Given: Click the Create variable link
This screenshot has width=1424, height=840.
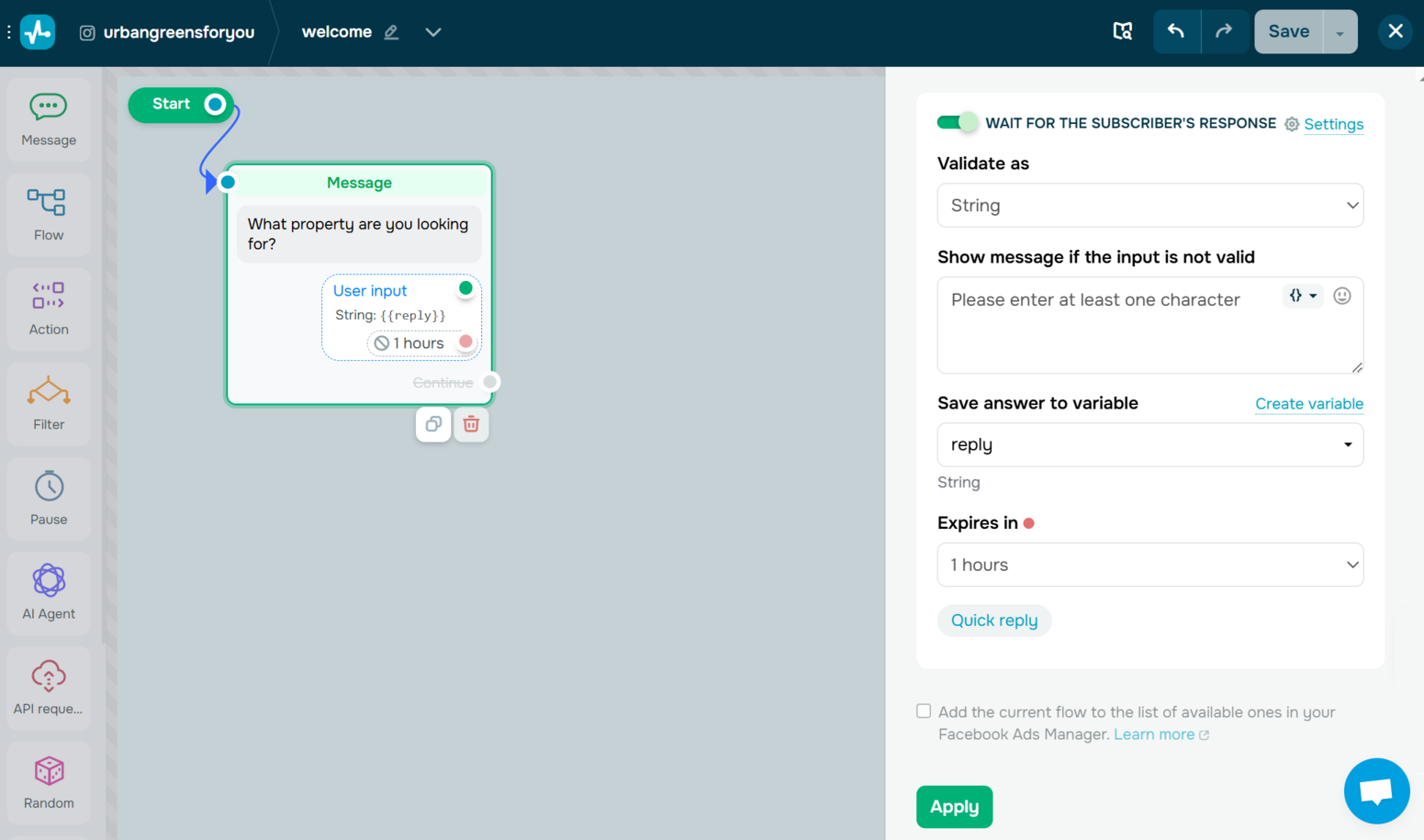Looking at the screenshot, I should 1308,403.
